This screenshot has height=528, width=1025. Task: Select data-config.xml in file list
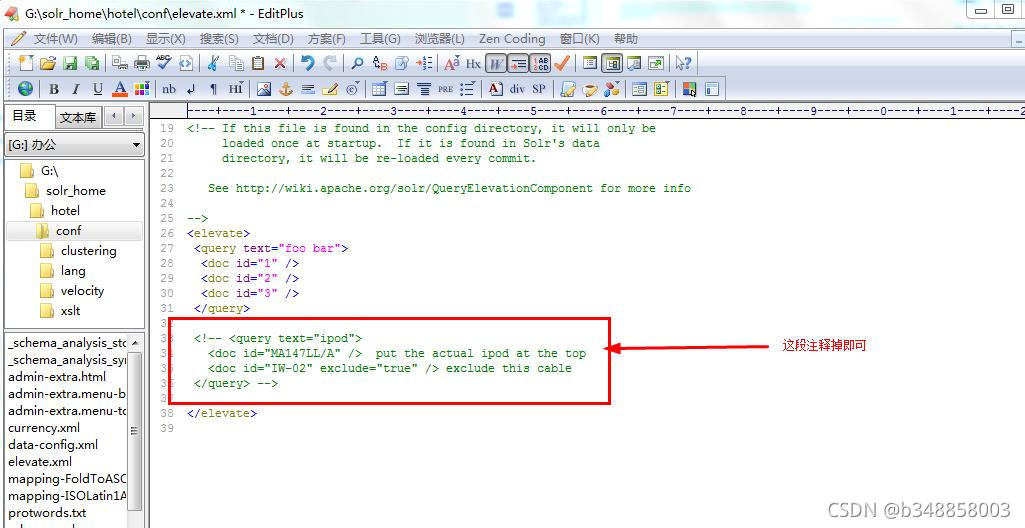click(53, 445)
